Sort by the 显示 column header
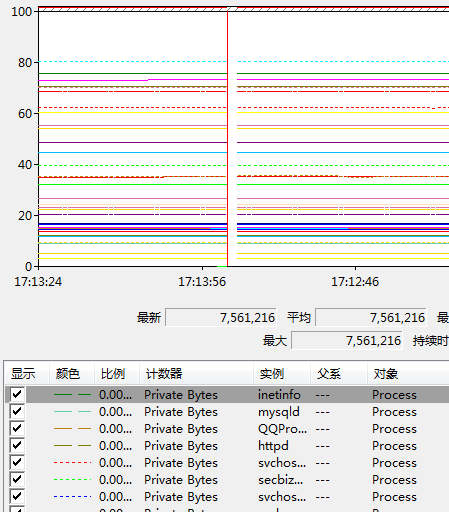Viewport: 449px width, 512px height. (27, 373)
